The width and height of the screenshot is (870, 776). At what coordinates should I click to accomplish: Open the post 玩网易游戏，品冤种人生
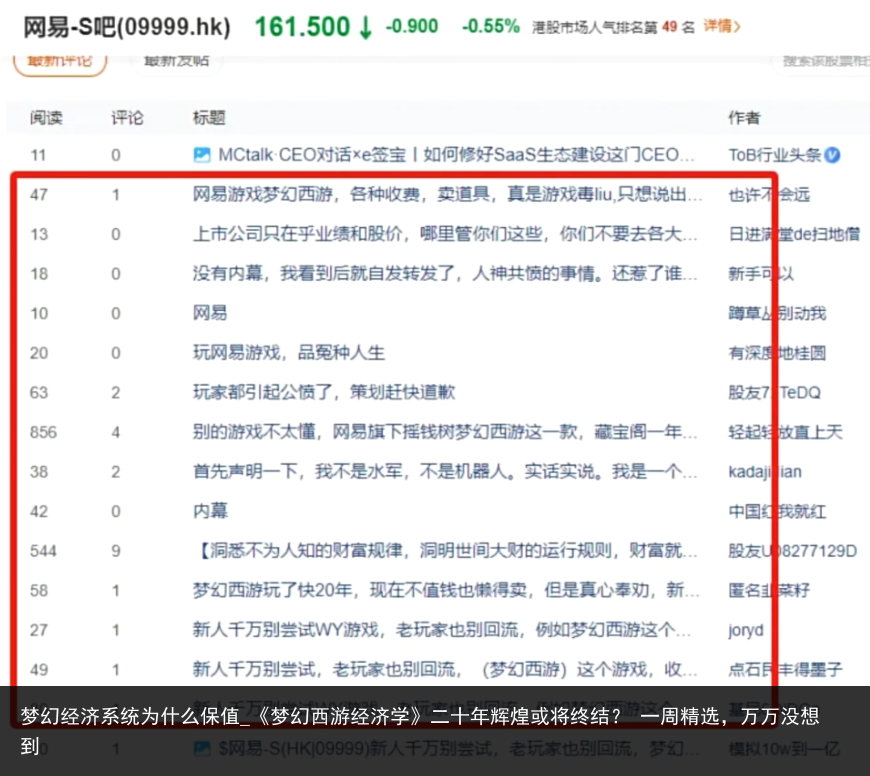tap(289, 353)
